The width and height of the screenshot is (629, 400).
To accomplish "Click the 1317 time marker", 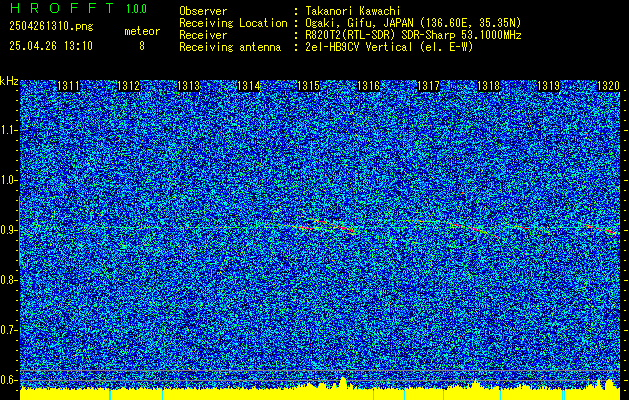I will [x=428, y=86].
